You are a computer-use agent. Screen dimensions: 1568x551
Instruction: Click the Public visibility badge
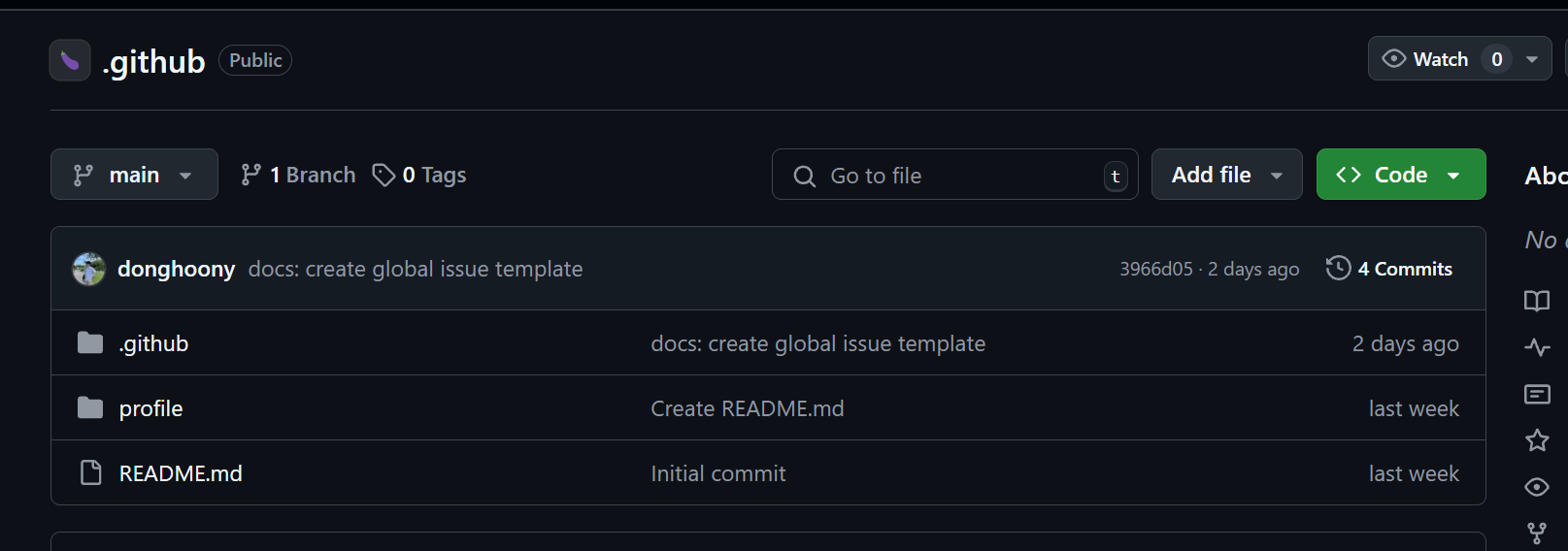pos(255,60)
